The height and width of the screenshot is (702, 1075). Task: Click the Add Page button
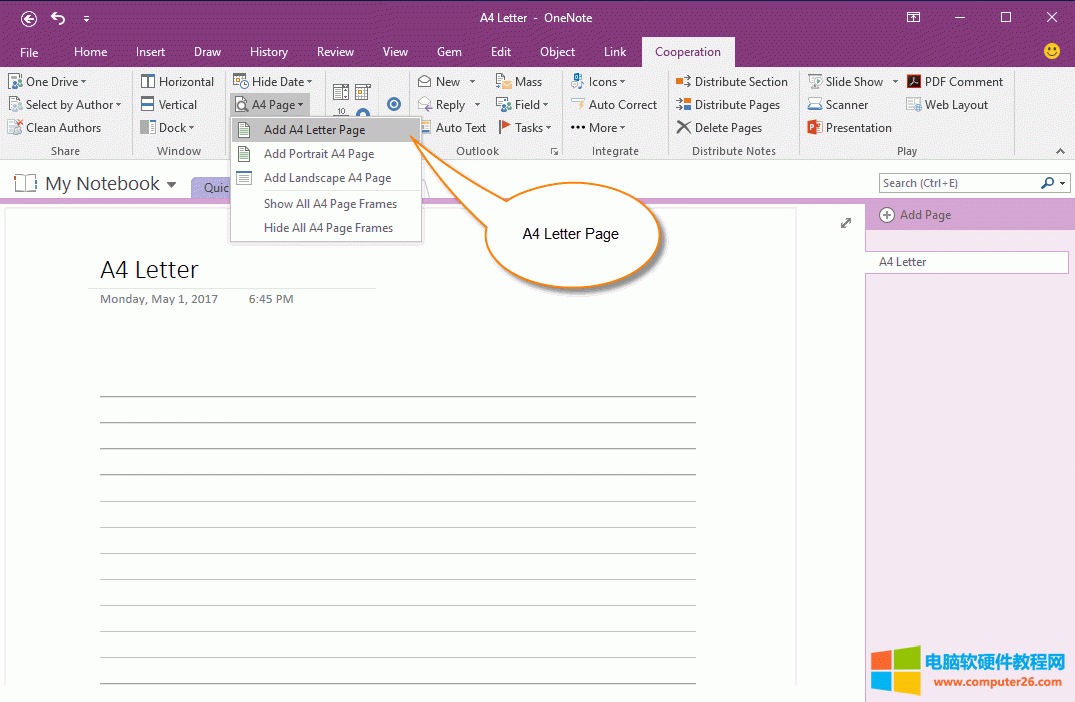(915, 215)
